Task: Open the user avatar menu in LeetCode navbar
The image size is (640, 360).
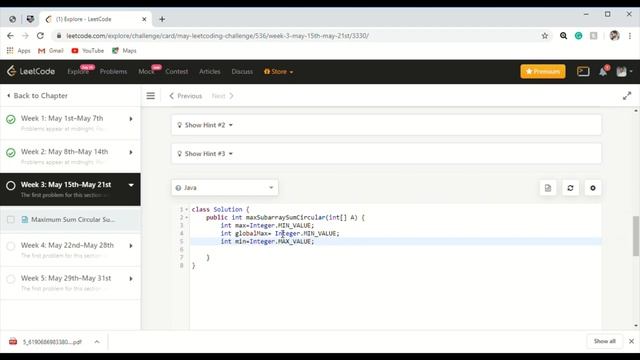Action: tap(624, 71)
